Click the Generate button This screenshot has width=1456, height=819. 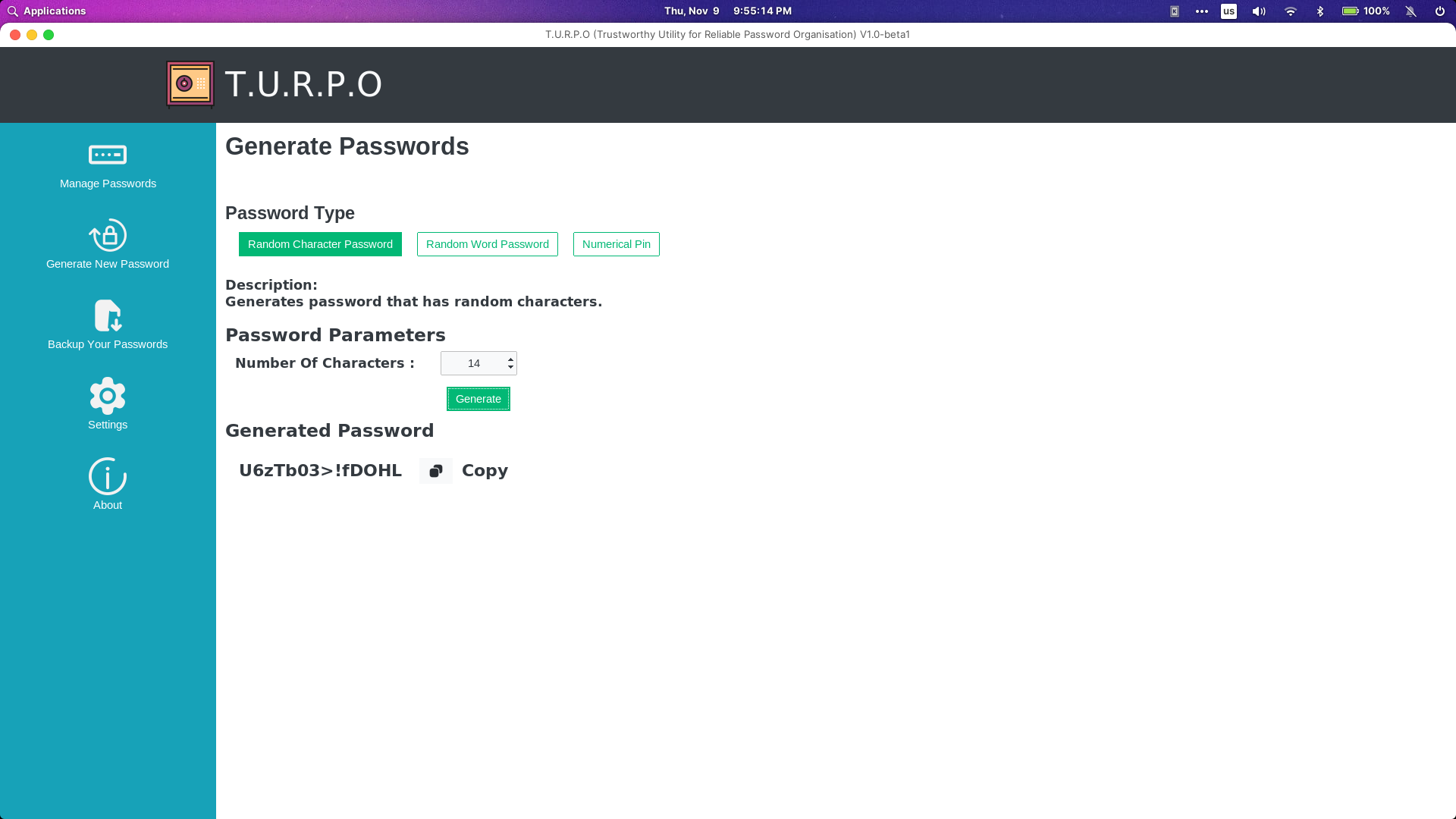coord(479,399)
